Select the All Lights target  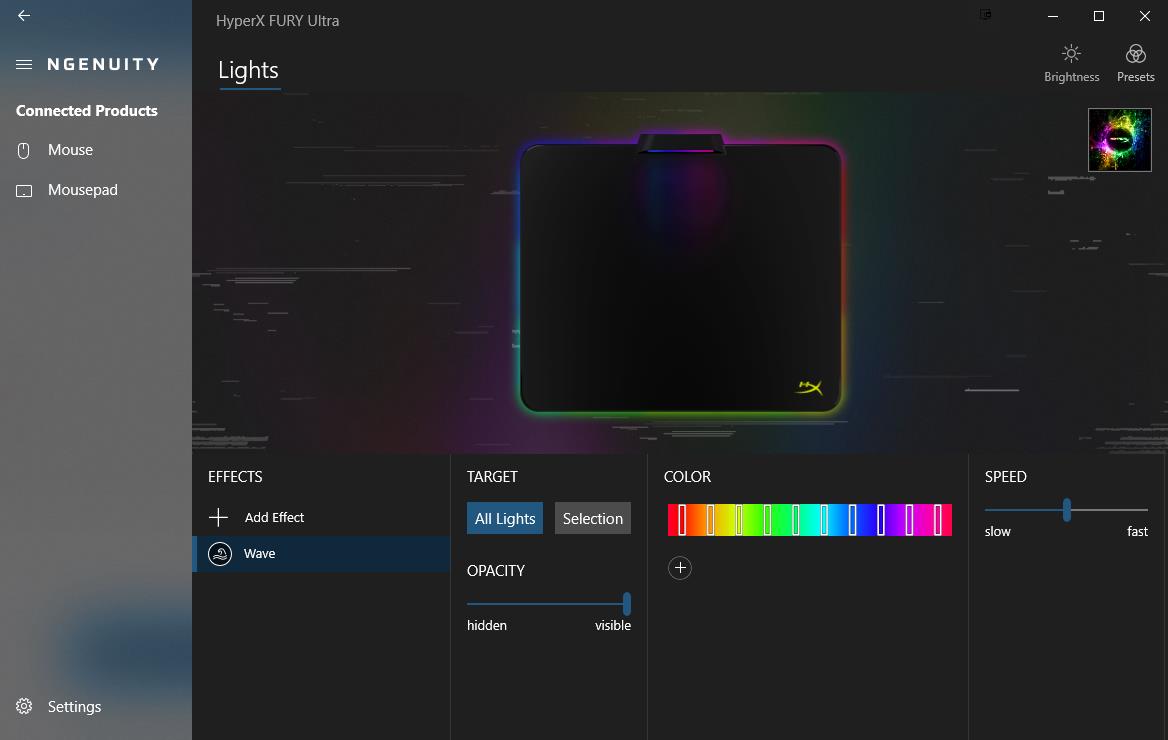(x=505, y=518)
